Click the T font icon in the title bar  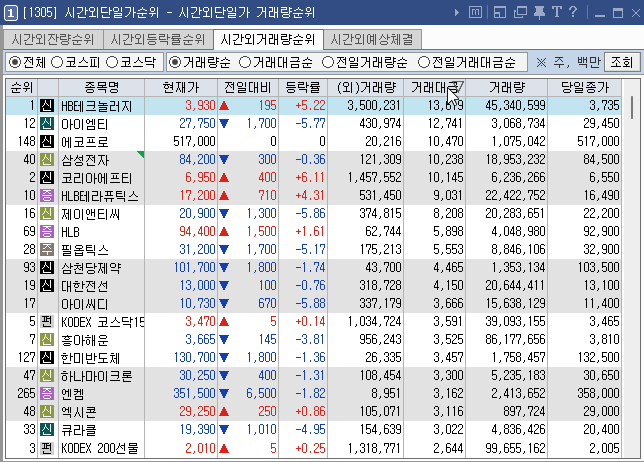tap(557, 12)
